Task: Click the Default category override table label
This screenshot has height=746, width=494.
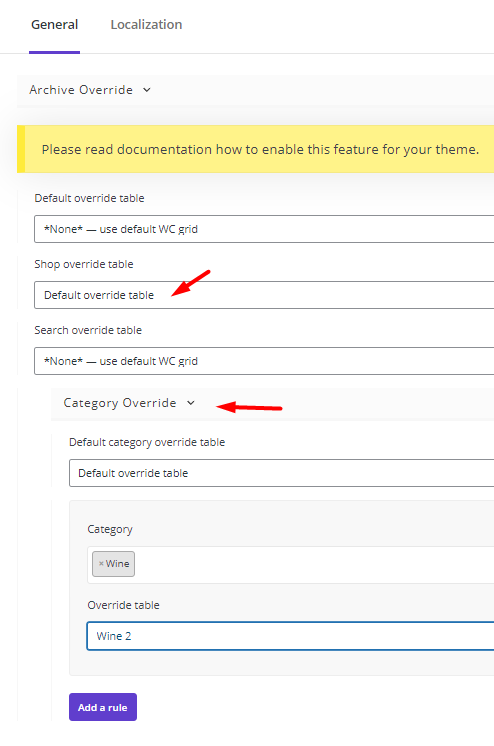Action: (x=147, y=442)
